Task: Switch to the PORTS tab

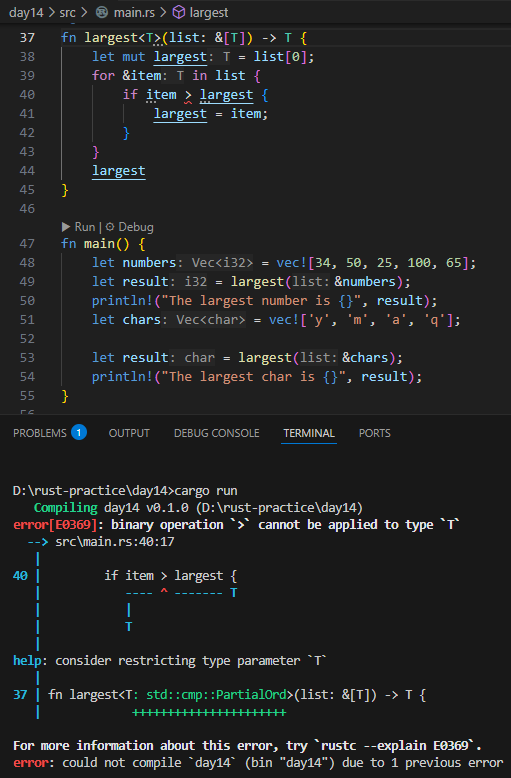Action: (375, 433)
